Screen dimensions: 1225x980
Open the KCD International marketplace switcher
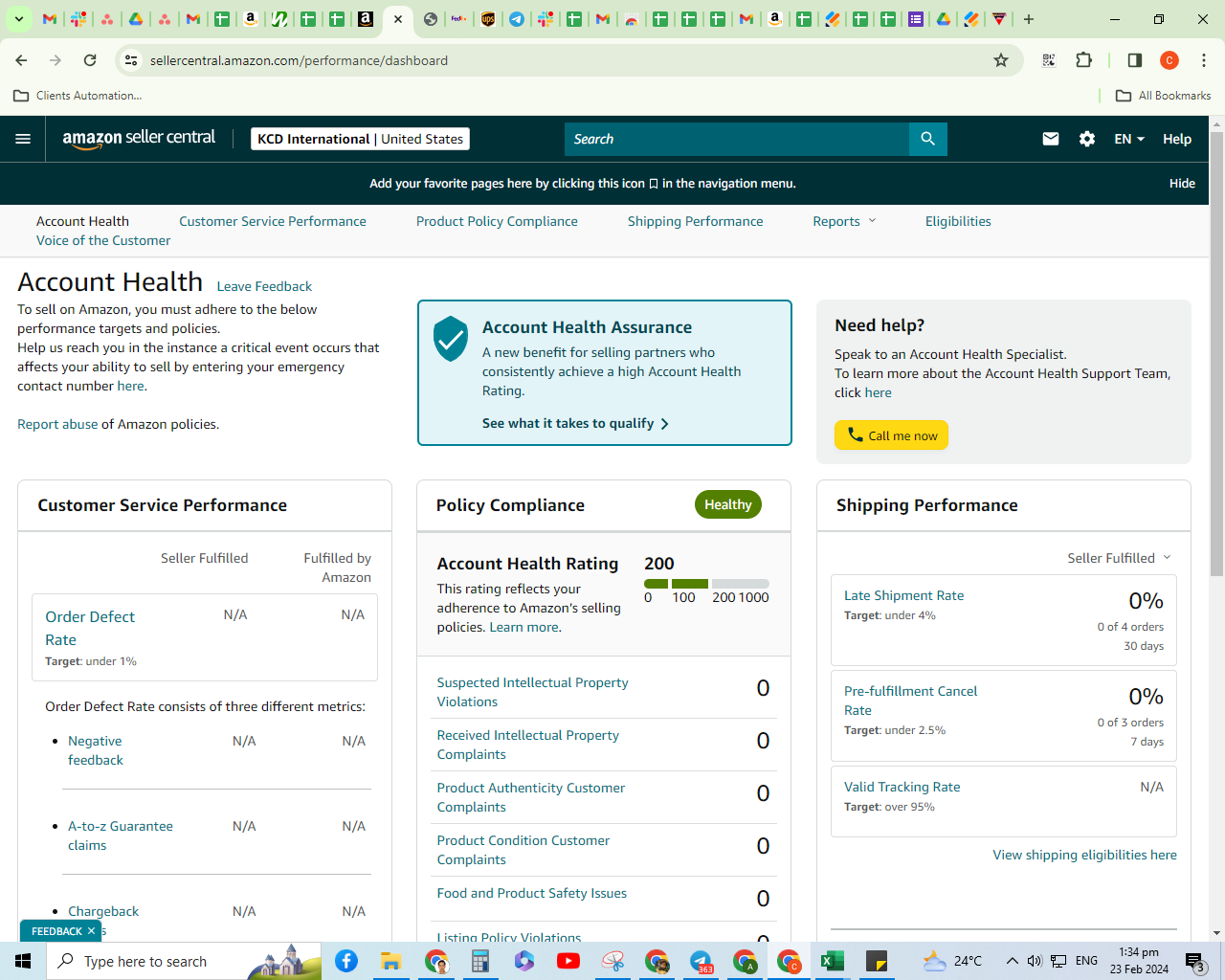pyautogui.click(x=361, y=139)
